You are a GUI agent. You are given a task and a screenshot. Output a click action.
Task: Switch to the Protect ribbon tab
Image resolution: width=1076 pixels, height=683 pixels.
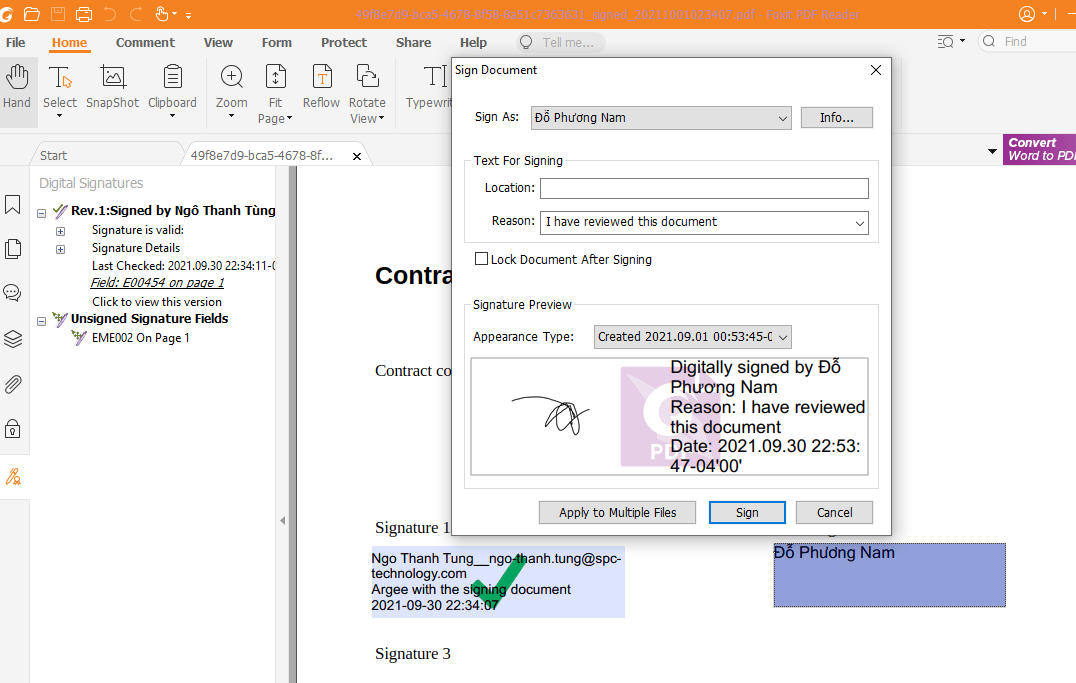344,42
